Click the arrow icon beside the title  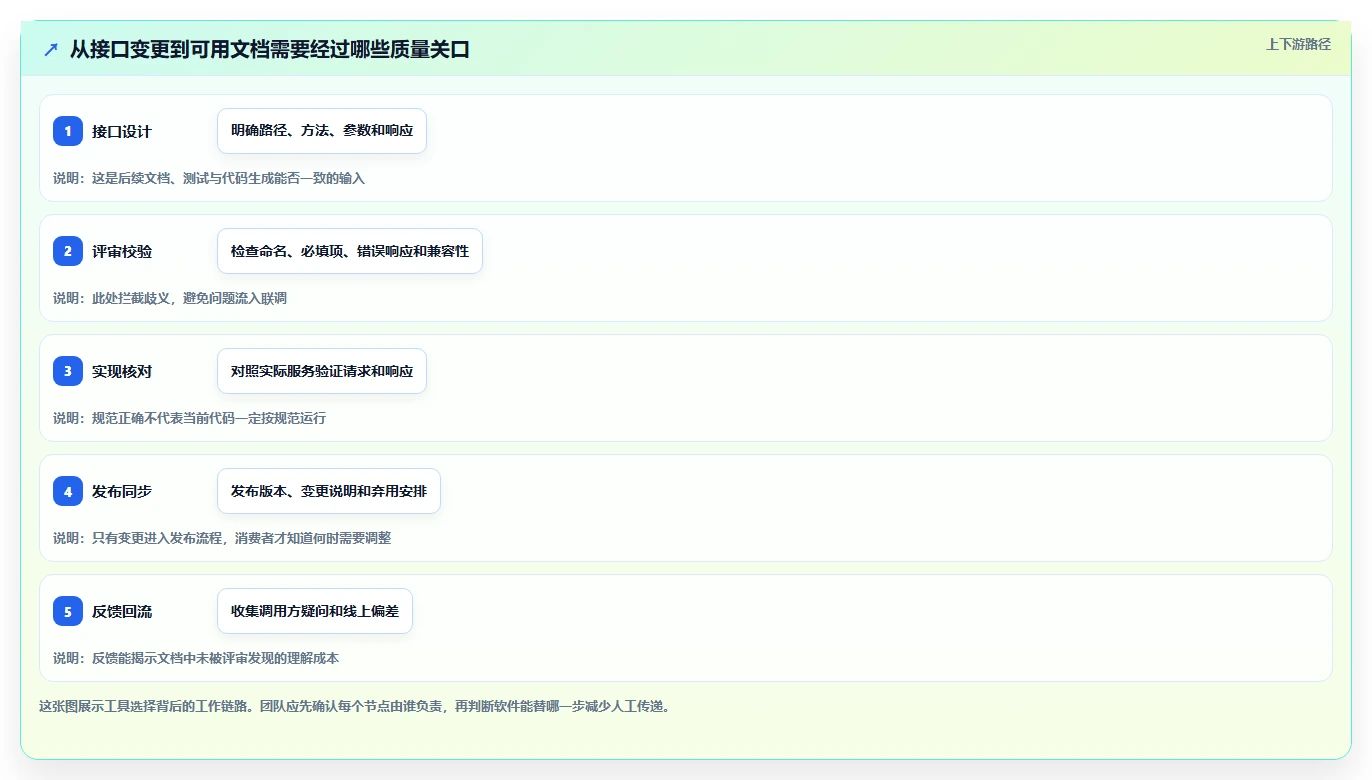[51, 49]
